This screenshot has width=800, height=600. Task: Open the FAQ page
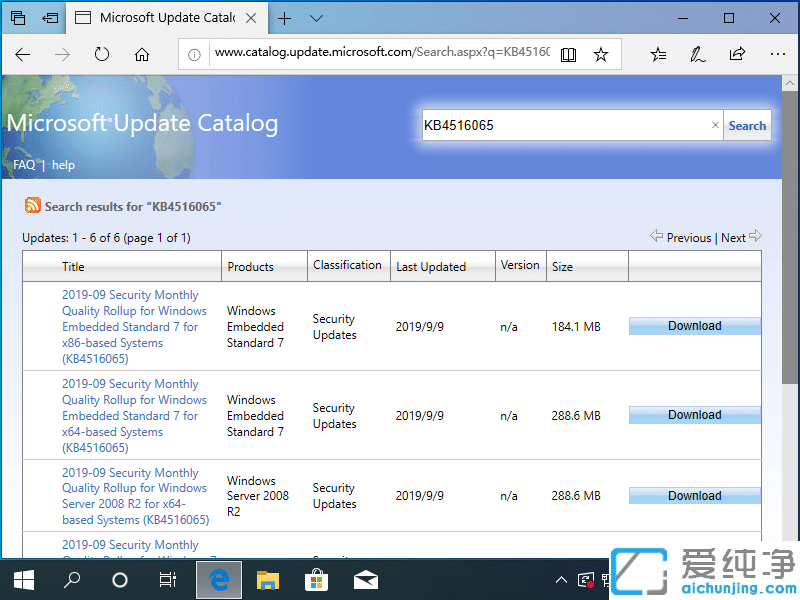(23, 165)
